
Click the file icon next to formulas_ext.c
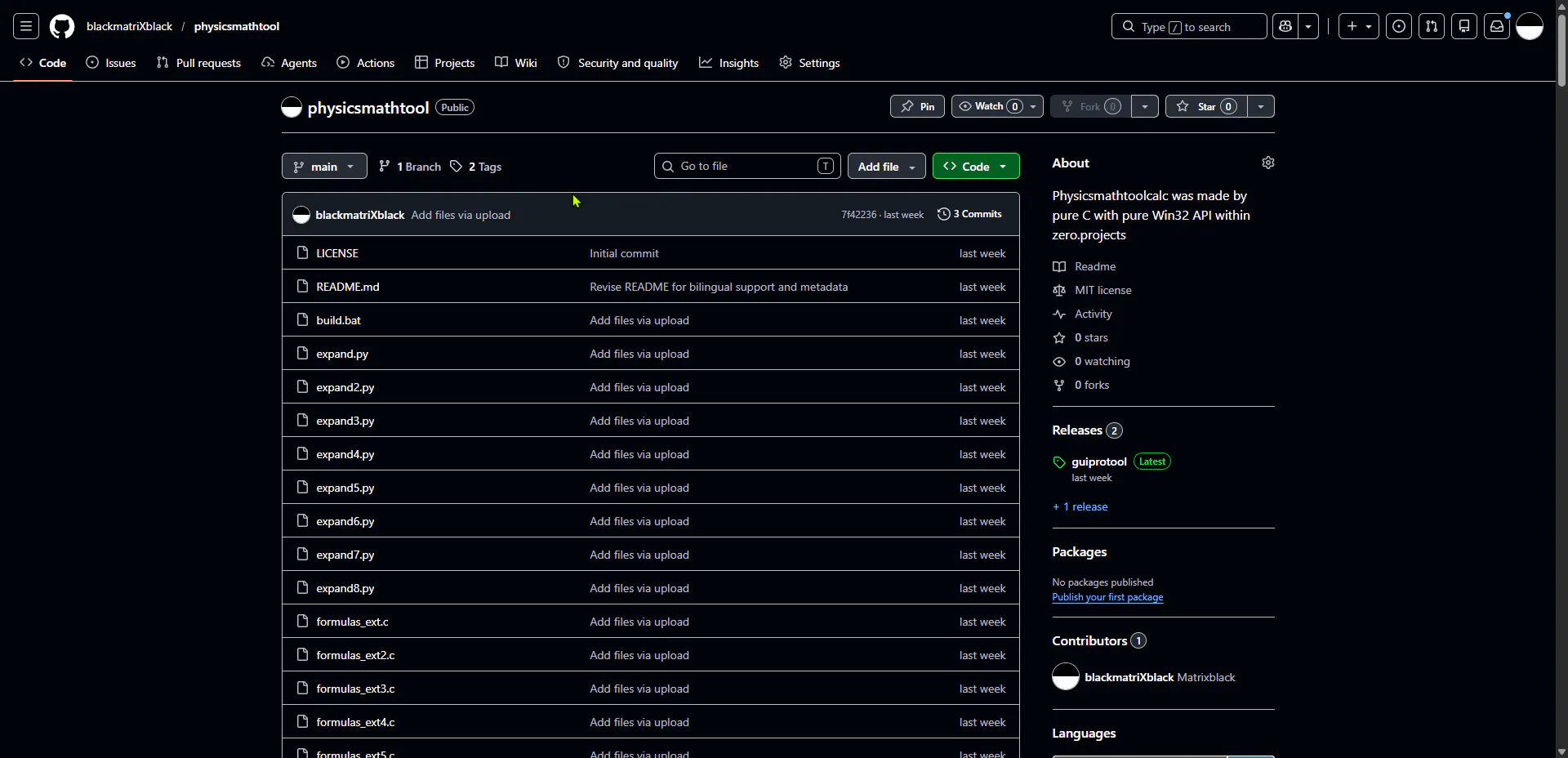click(x=302, y=621)
